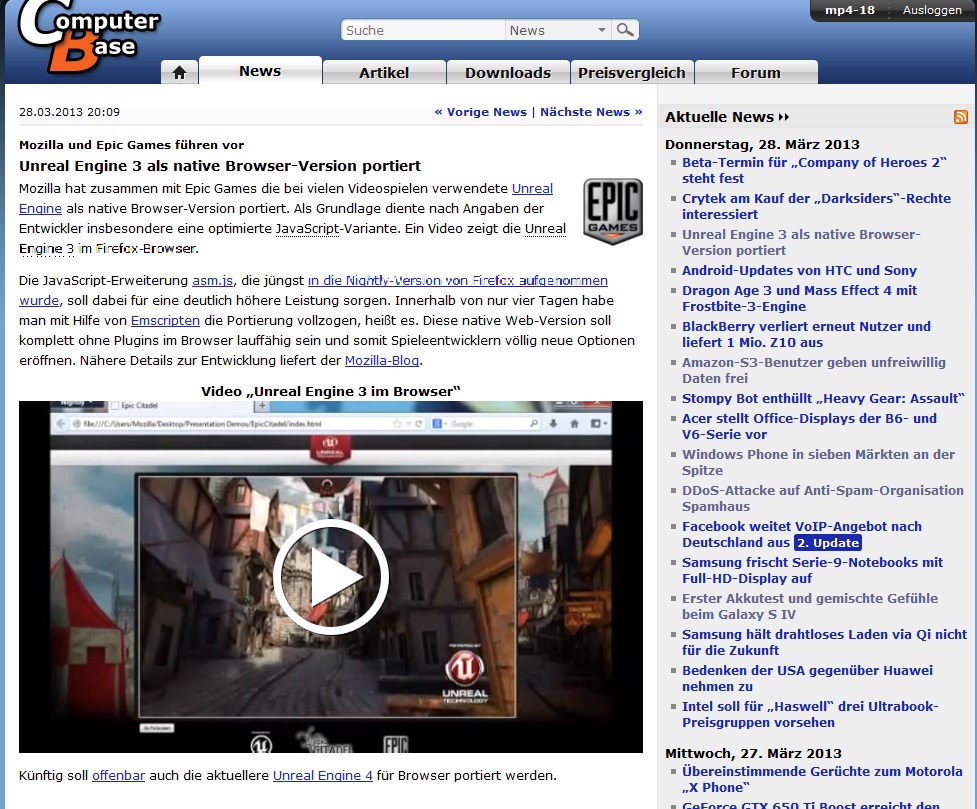
Task: Click Ausloggen to log out
Action: [932, 10]
